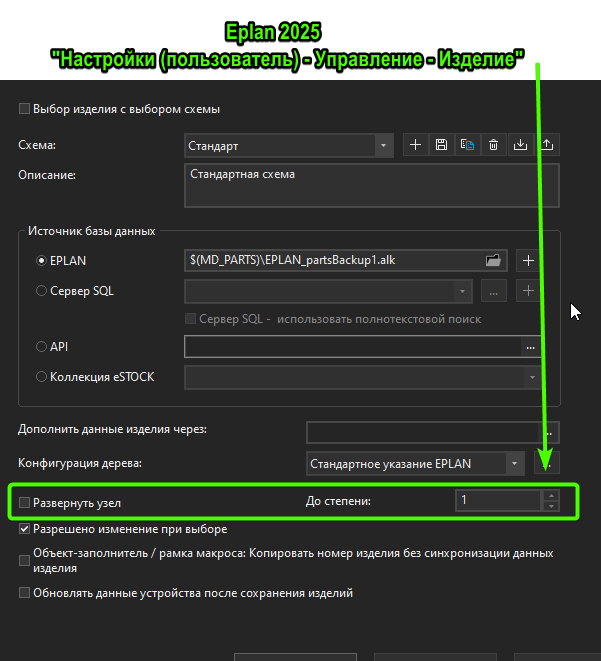Screen dimensions: 601x661
Task: Enable Обновлять данные устройства после сохранения изделий
Action: [x=24, y=593]
